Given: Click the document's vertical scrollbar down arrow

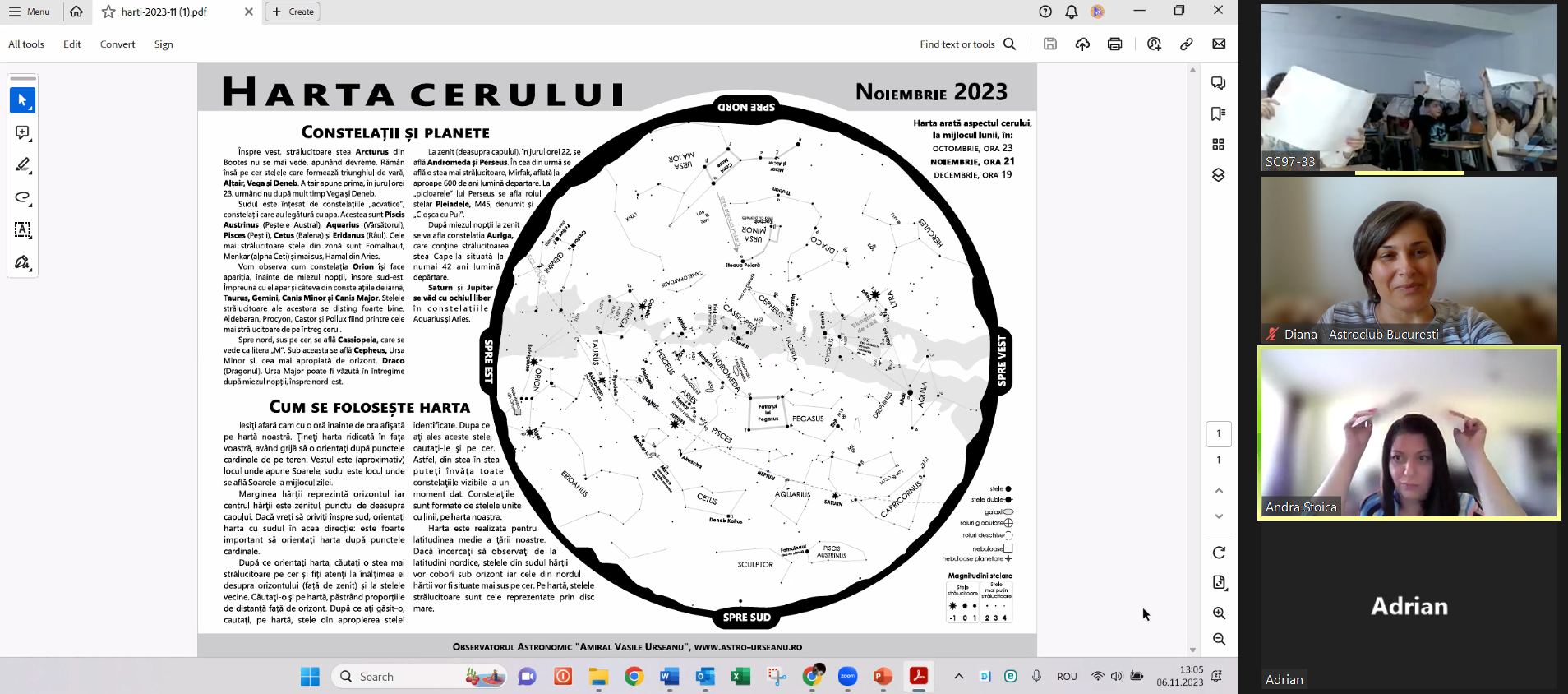Looking at the screenshot, I should [x=1193, y=650].
